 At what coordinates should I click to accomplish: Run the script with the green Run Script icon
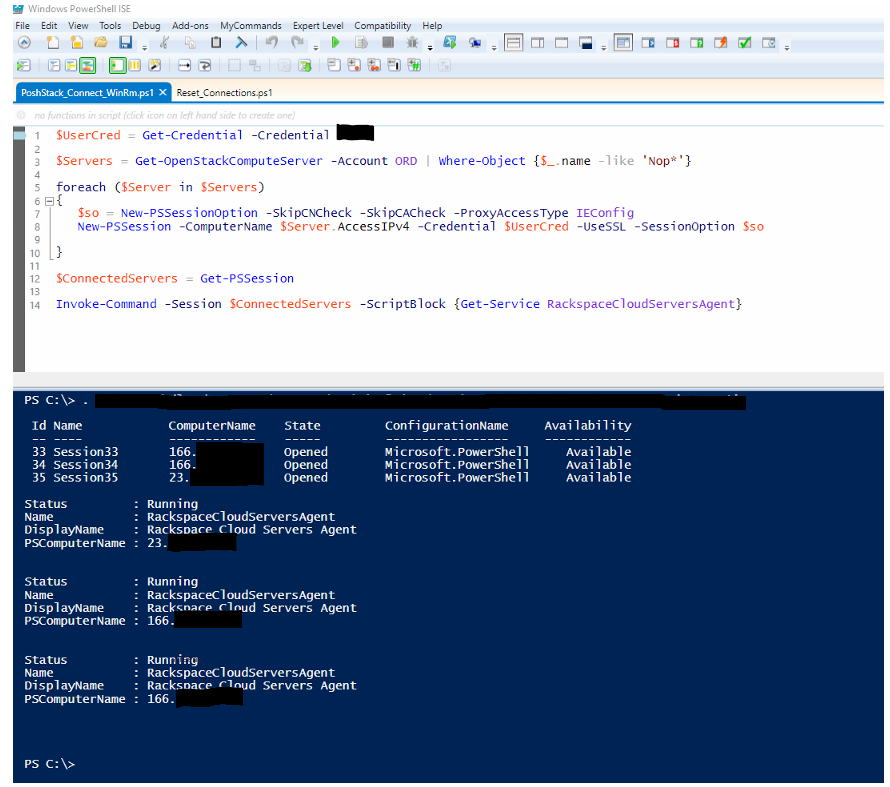[x=335, y=42]
